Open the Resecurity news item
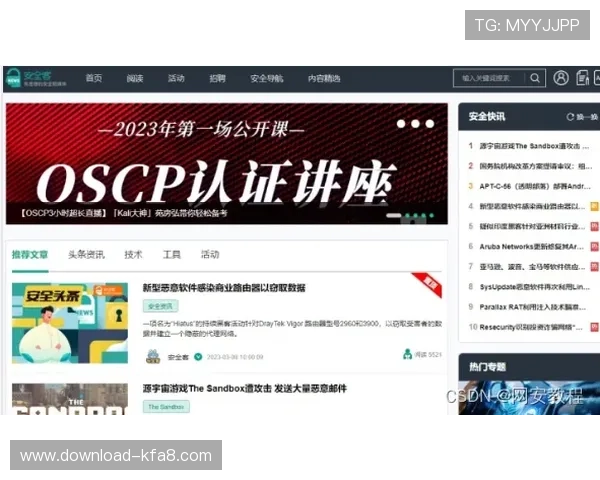Viewport: 600px width, 480px height. [x=531, y=327]
